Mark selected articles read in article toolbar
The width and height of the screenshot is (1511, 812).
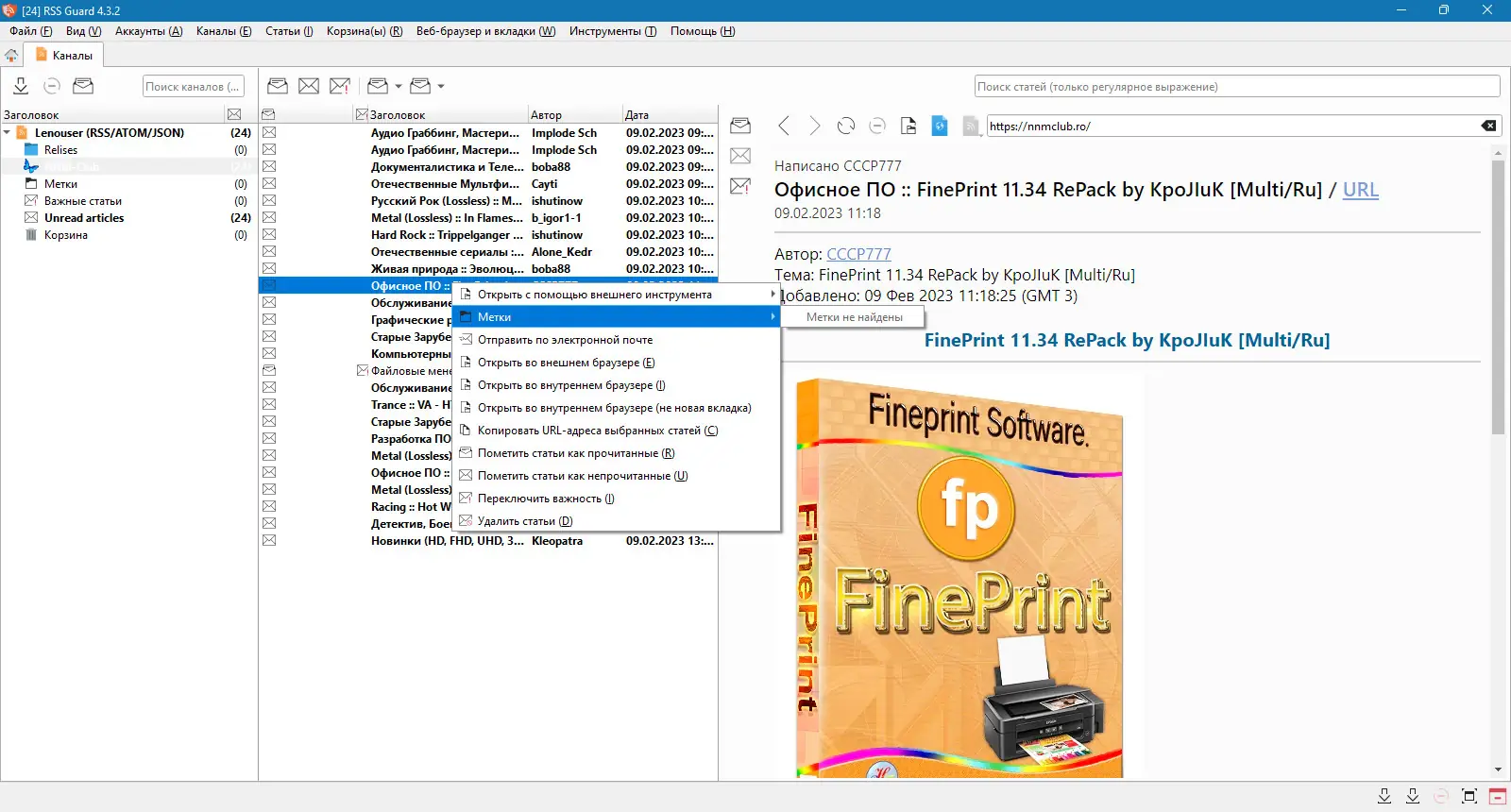(x=278, y=86)
